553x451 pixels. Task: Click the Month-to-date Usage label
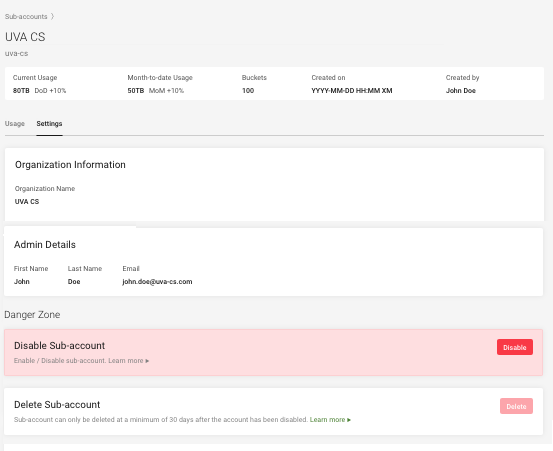[160, 78]
